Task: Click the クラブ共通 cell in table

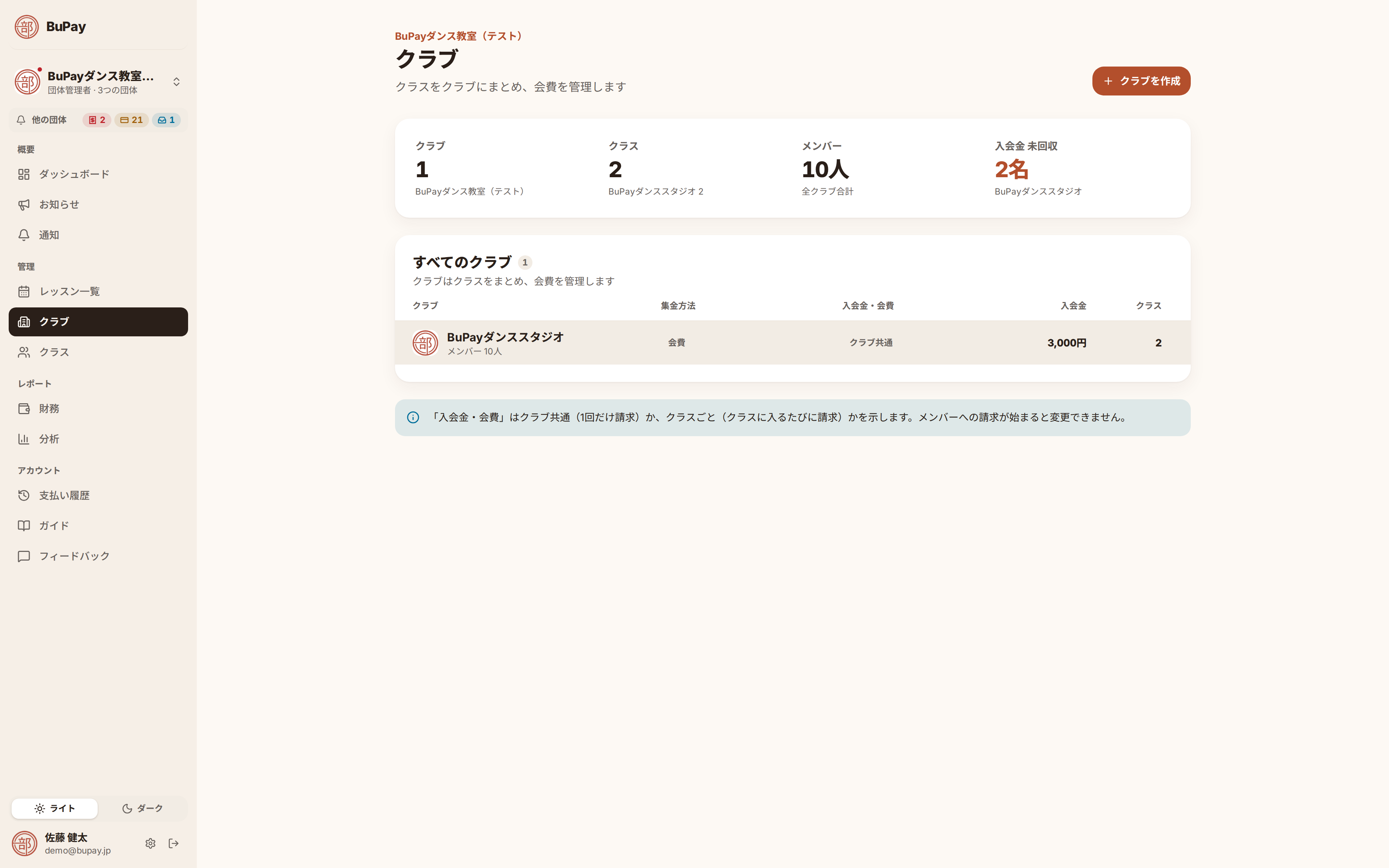Action: pyautogui.click(x=871, y=343)
